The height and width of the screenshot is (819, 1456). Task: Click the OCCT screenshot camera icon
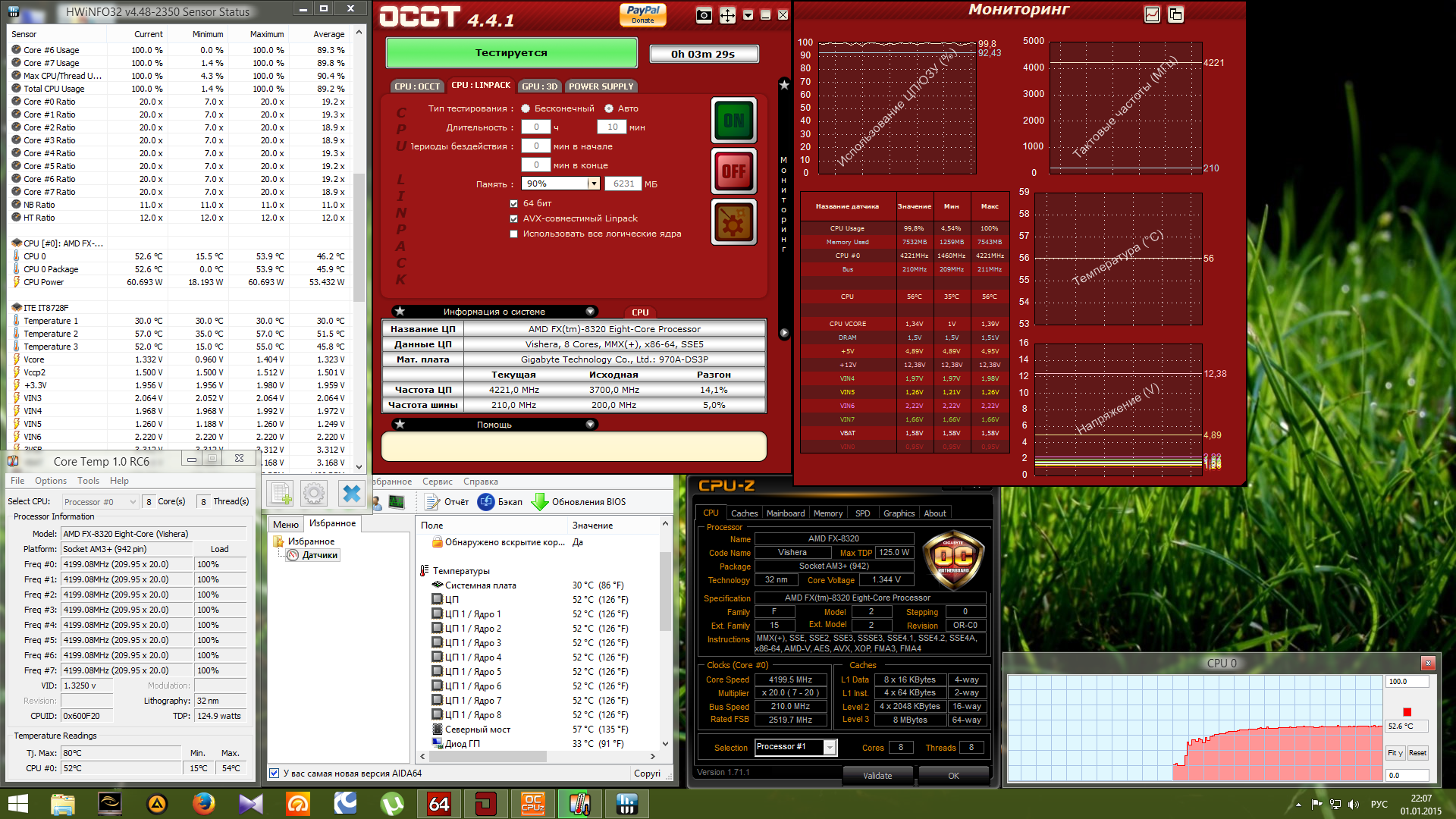point(704,15)
